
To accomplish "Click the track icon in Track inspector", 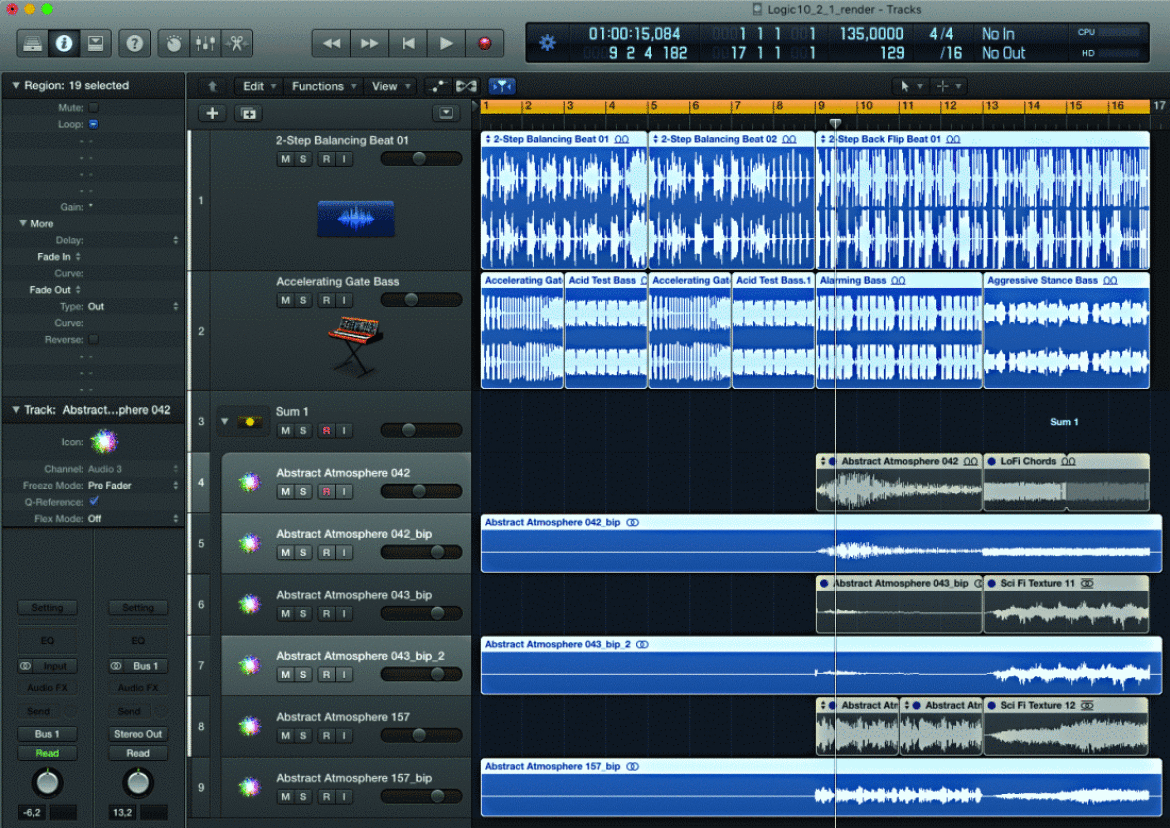I will coord(104,442).
